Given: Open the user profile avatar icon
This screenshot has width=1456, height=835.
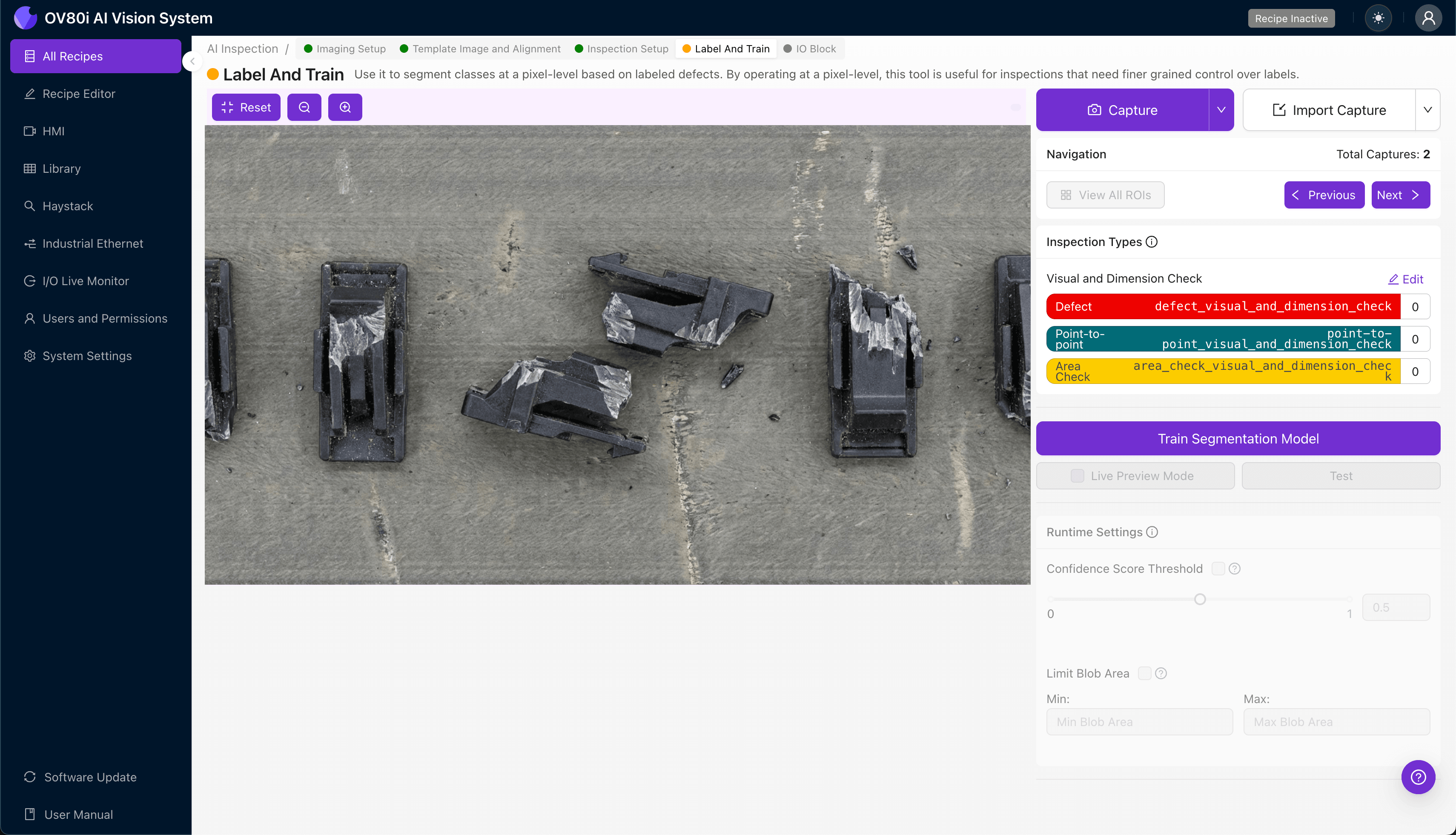Looking at the screenshot, I should point(1428,18).
